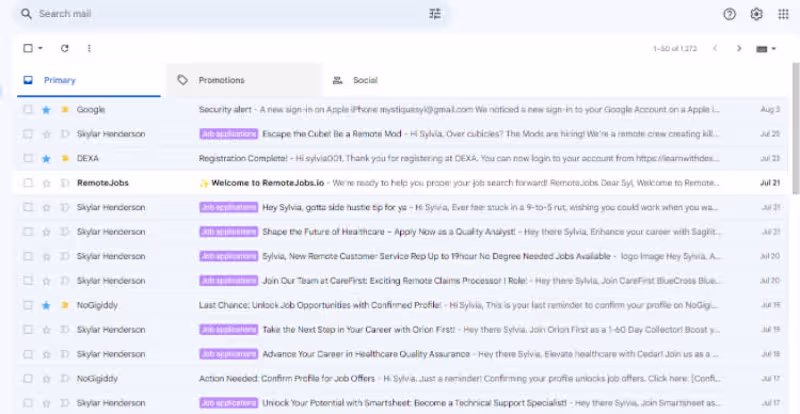
Task: Toggle importance marker on Google email
Action: coord(65,110)
